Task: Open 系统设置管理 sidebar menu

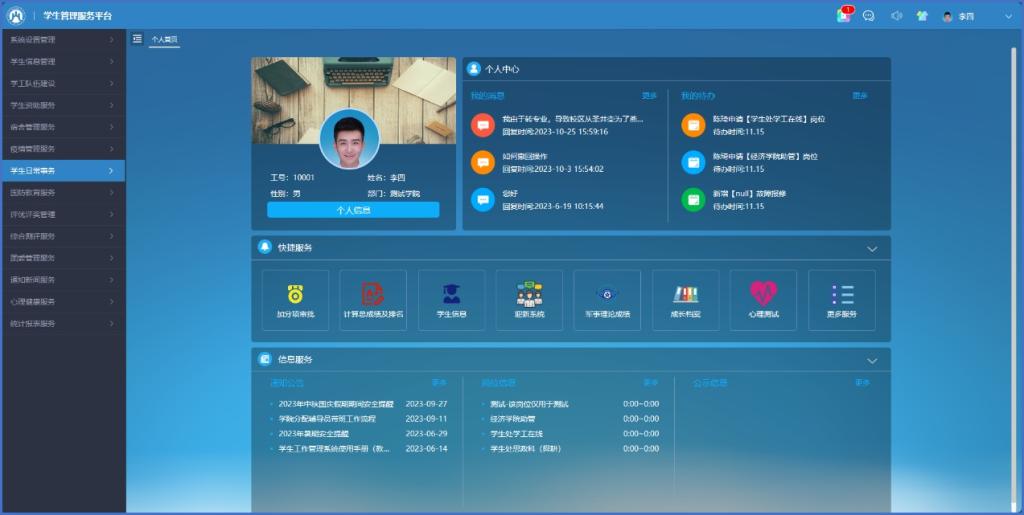Action: [x=62, y=40]
